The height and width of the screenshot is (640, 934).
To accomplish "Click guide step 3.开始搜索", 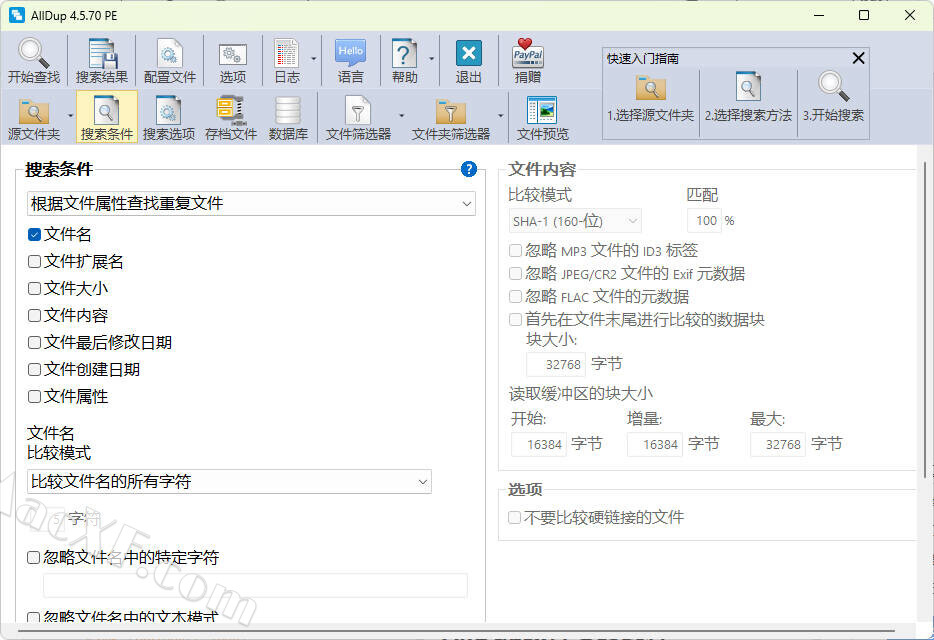I will point(833,99).
